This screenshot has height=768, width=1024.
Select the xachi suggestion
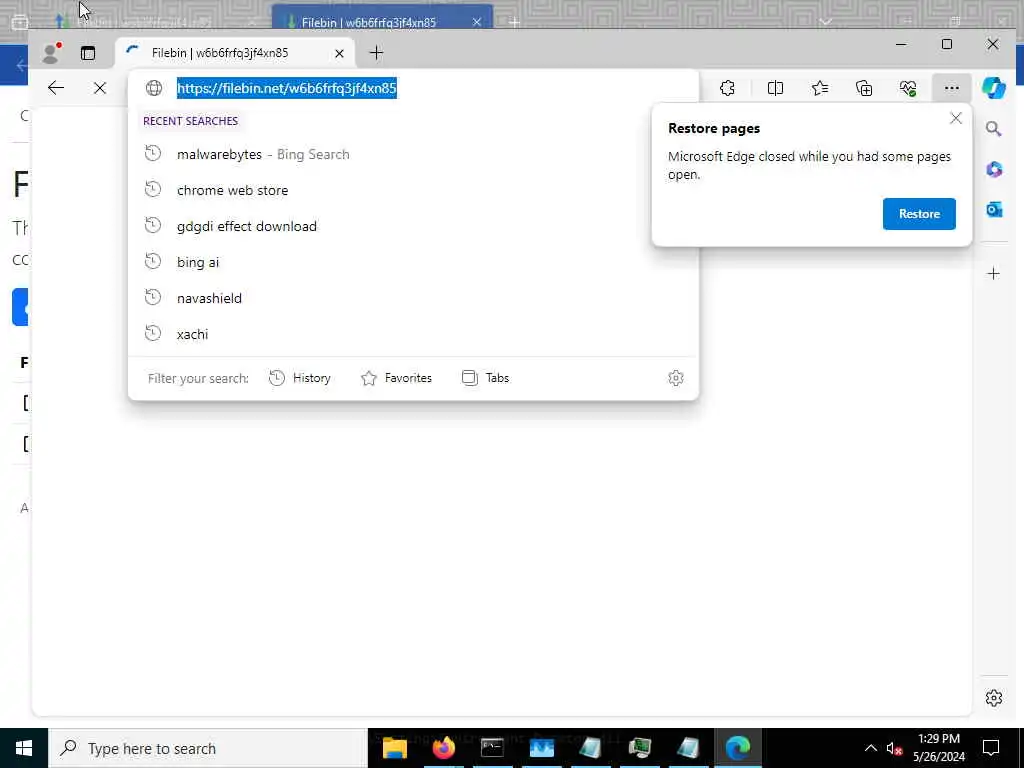click(413, 334)
